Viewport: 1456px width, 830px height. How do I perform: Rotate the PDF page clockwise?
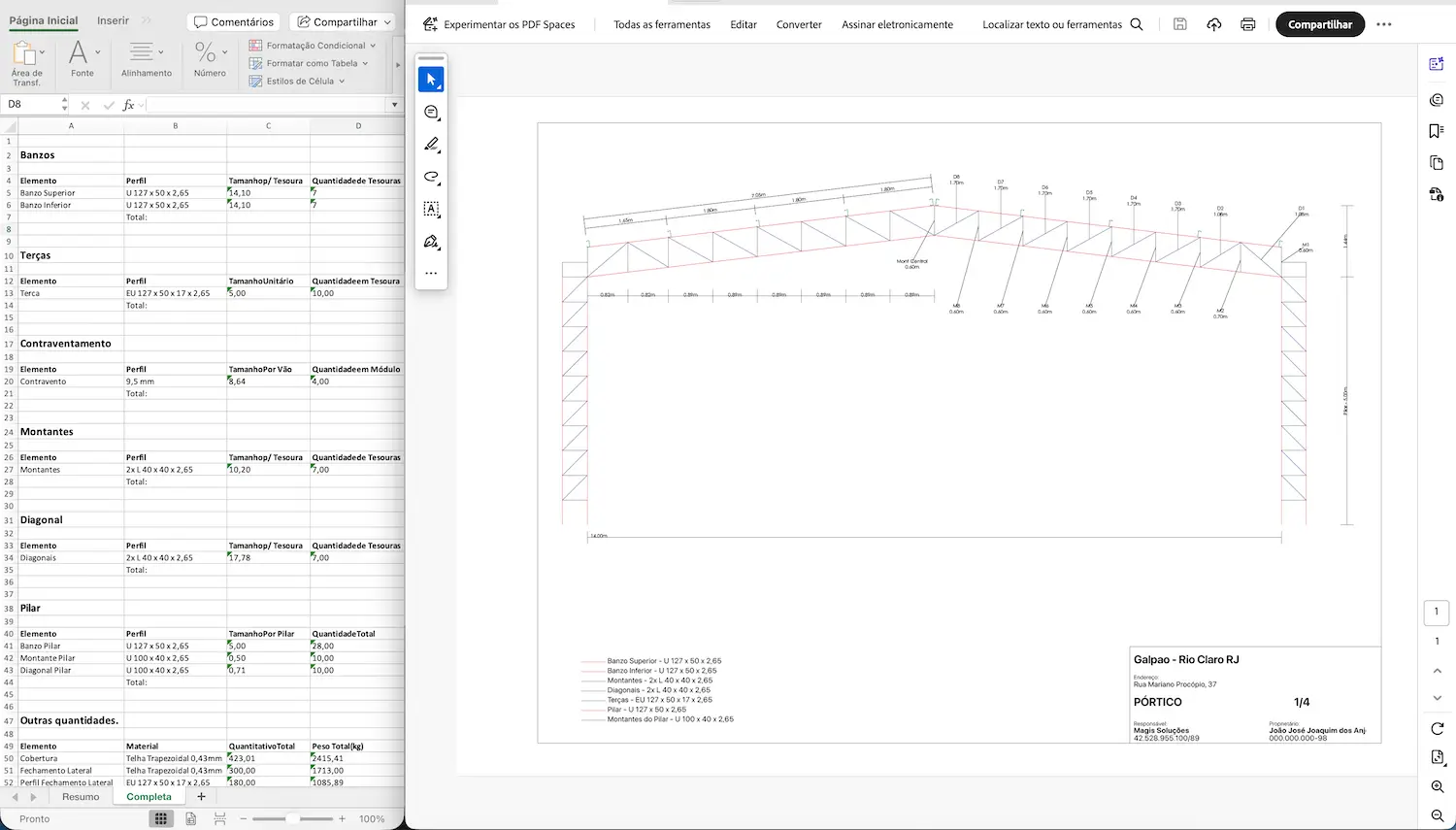[x=1437, y=728]
